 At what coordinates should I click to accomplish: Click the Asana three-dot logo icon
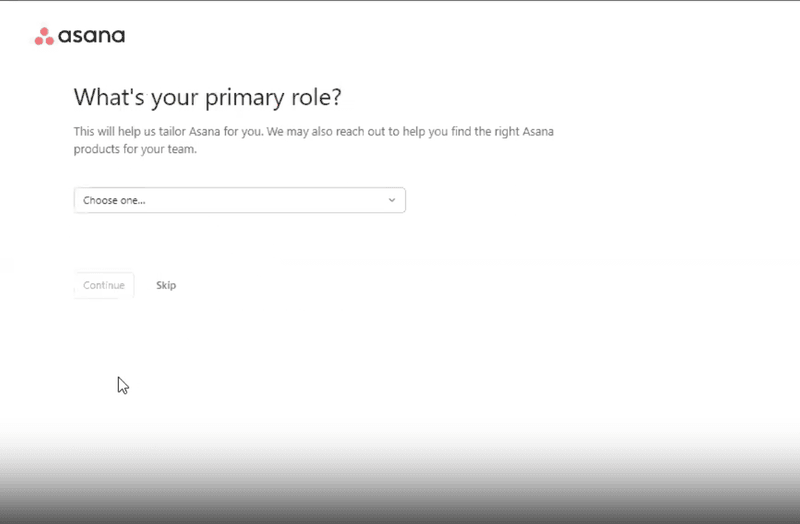click(x=44, y=37)
